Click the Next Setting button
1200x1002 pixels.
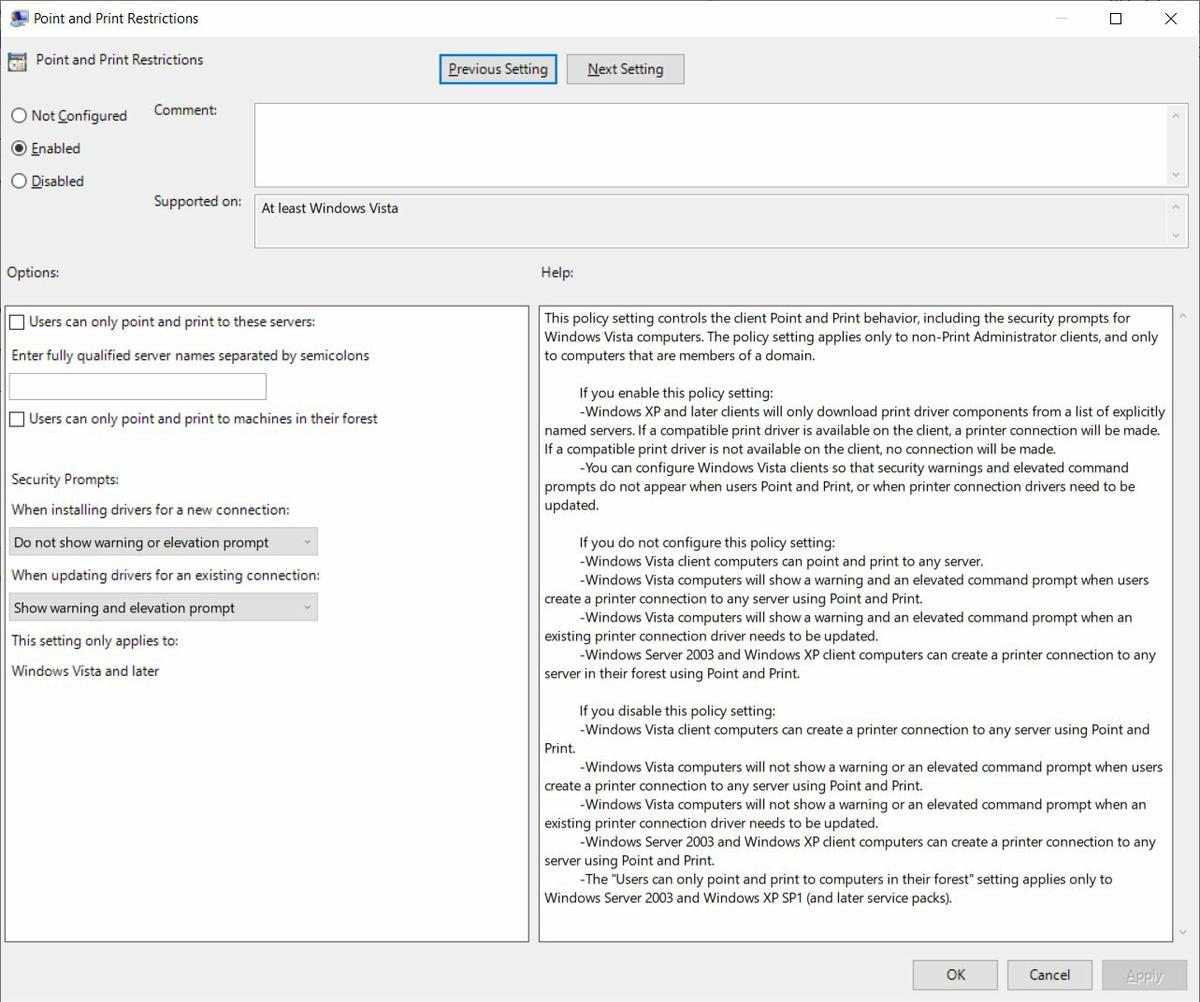tap(625, 69)
